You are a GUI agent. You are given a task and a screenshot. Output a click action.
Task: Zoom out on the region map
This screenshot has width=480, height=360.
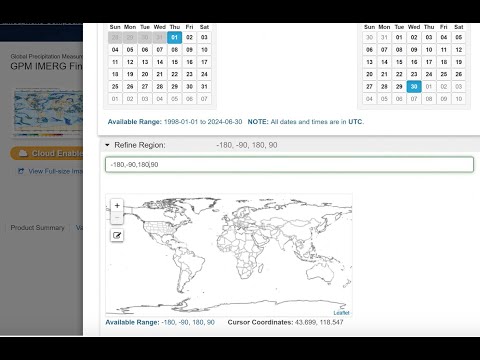[117, 218]
